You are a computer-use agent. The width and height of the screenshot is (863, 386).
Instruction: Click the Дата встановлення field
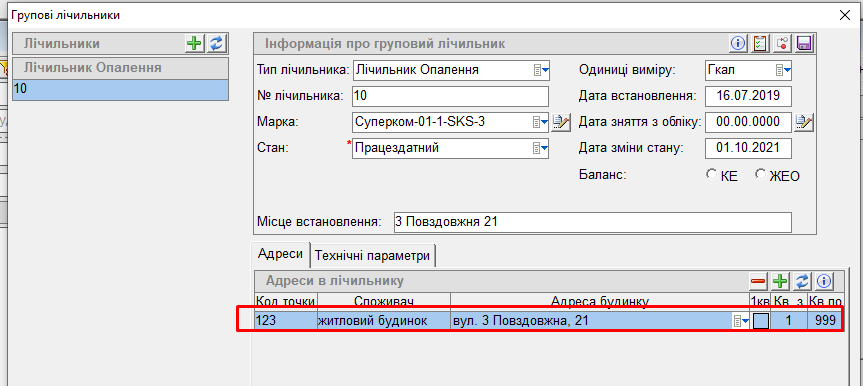coord(748,96)
